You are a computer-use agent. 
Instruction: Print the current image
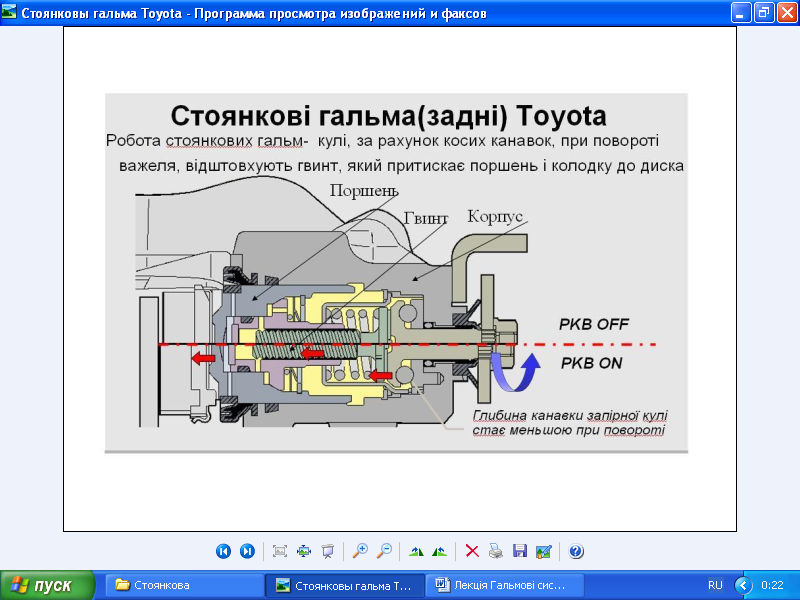pyautogui.click(x=496, y=551)
